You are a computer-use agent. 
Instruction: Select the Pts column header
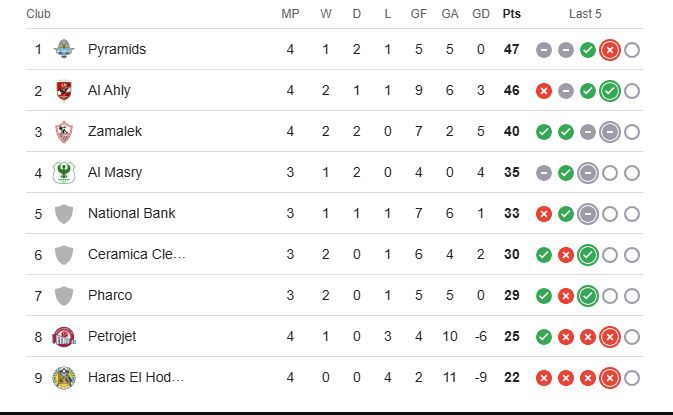pos(512,14)
